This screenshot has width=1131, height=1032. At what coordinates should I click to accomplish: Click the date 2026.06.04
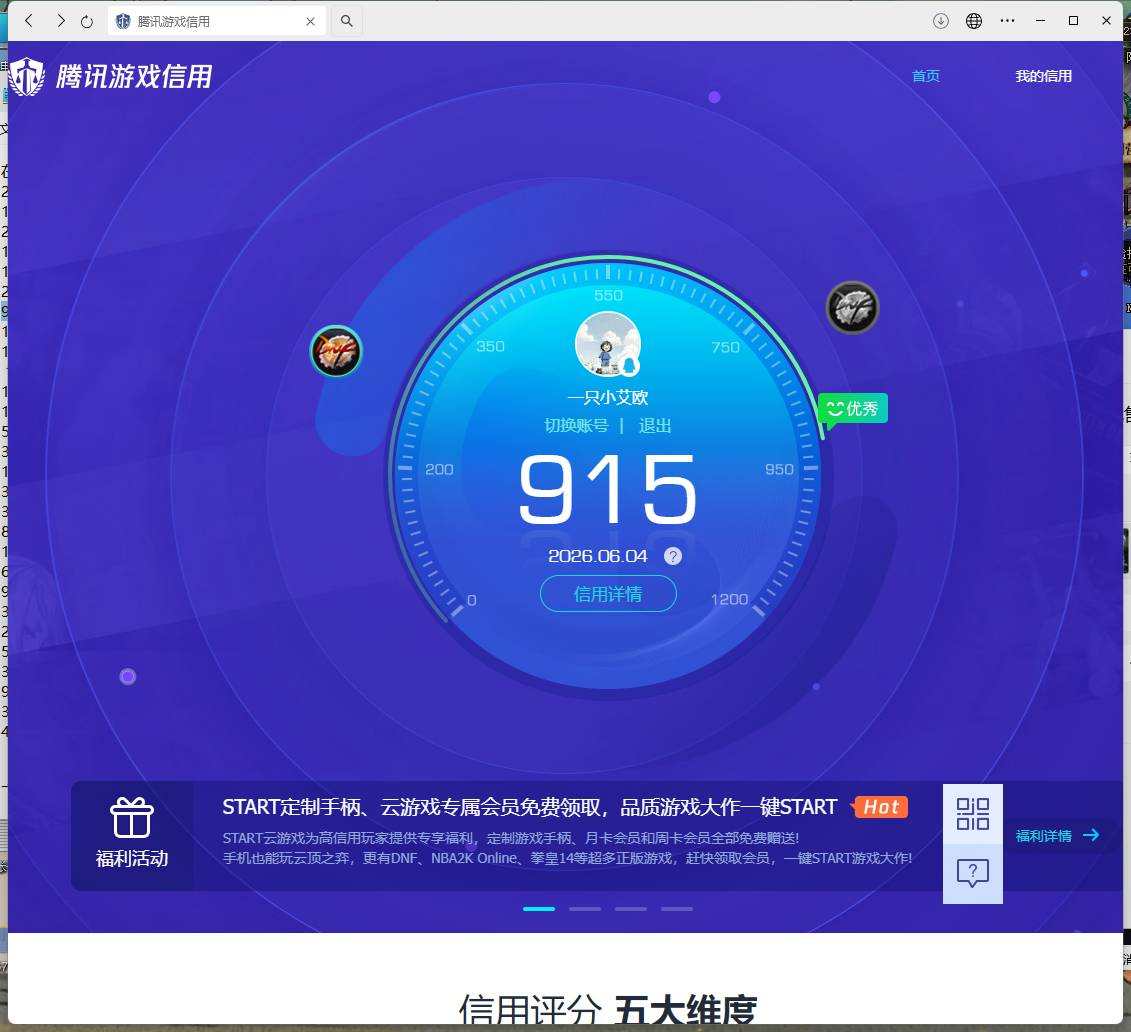coord(598,556)
